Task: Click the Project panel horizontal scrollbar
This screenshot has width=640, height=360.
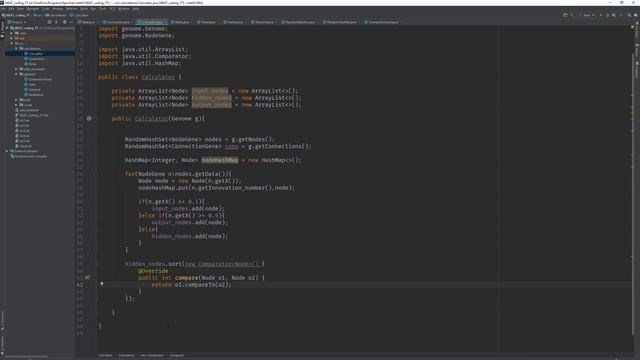Action: click(27, 357)
